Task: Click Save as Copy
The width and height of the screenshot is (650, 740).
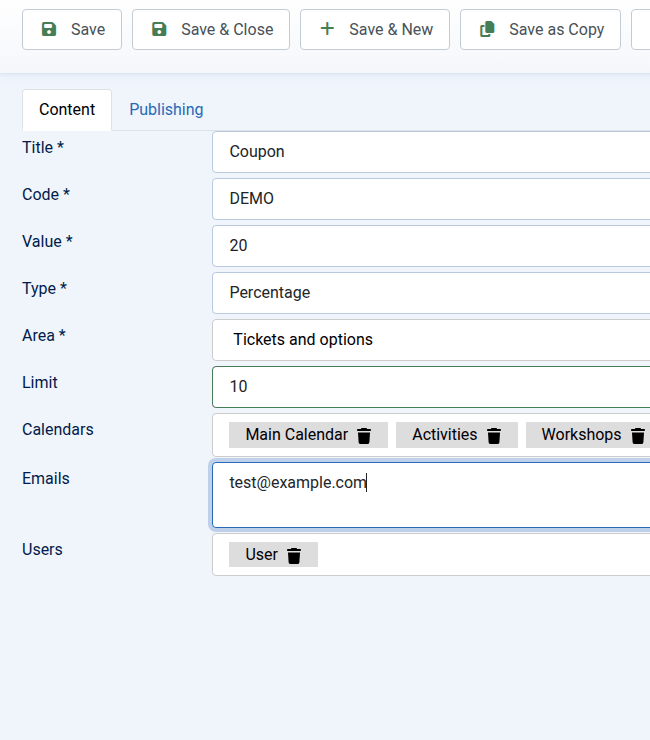Action: point(540,30)
